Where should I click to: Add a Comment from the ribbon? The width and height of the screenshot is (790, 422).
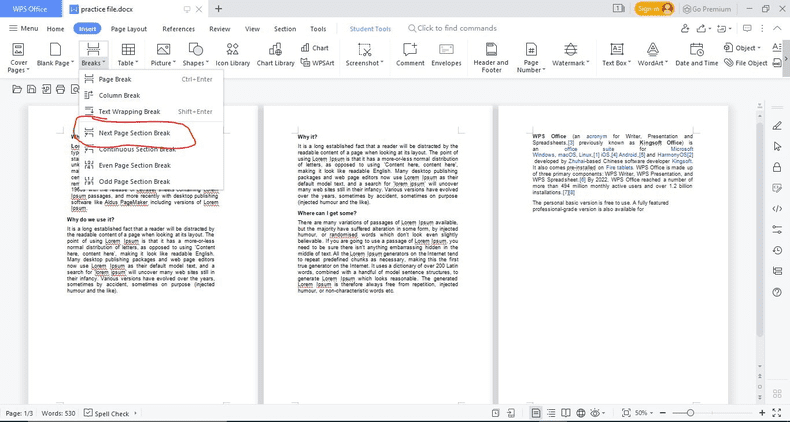tap(410, 55)
